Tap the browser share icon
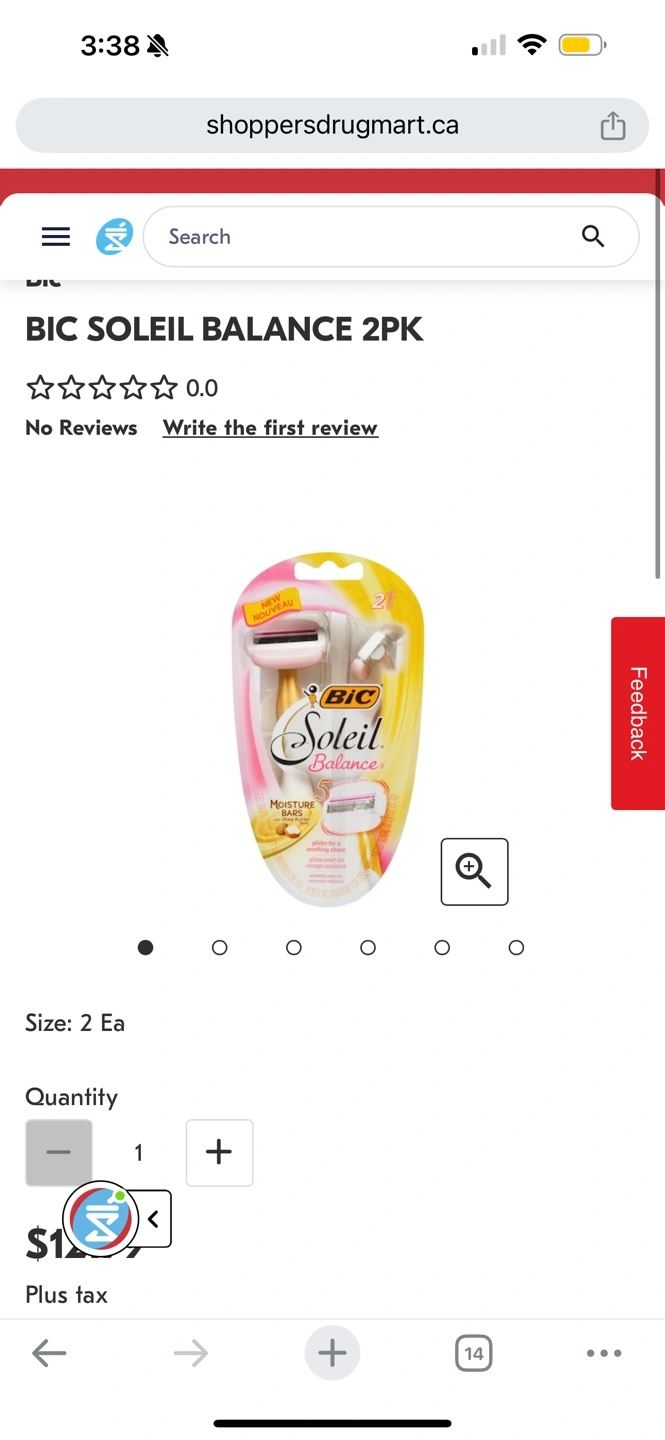The width and height of the screenshot is (665, 1440). (x=612, y=126)
